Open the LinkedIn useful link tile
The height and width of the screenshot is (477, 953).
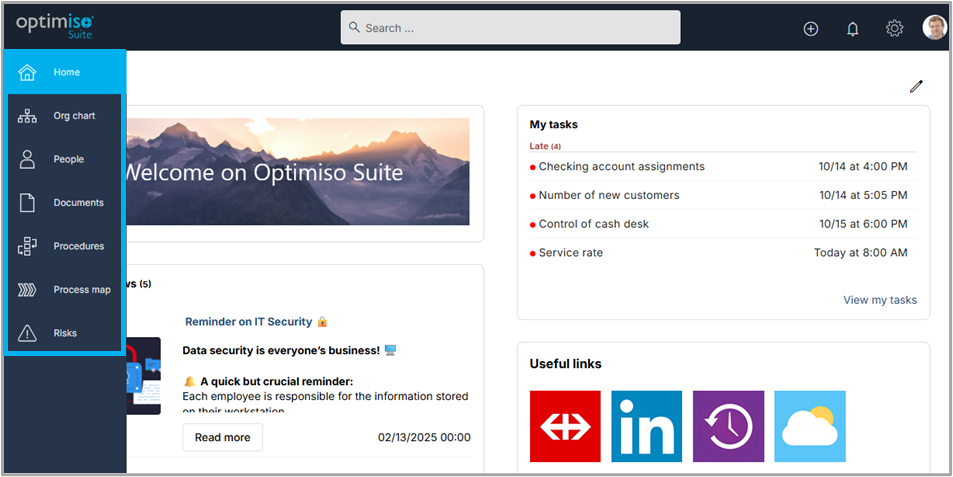coord(647,426)
